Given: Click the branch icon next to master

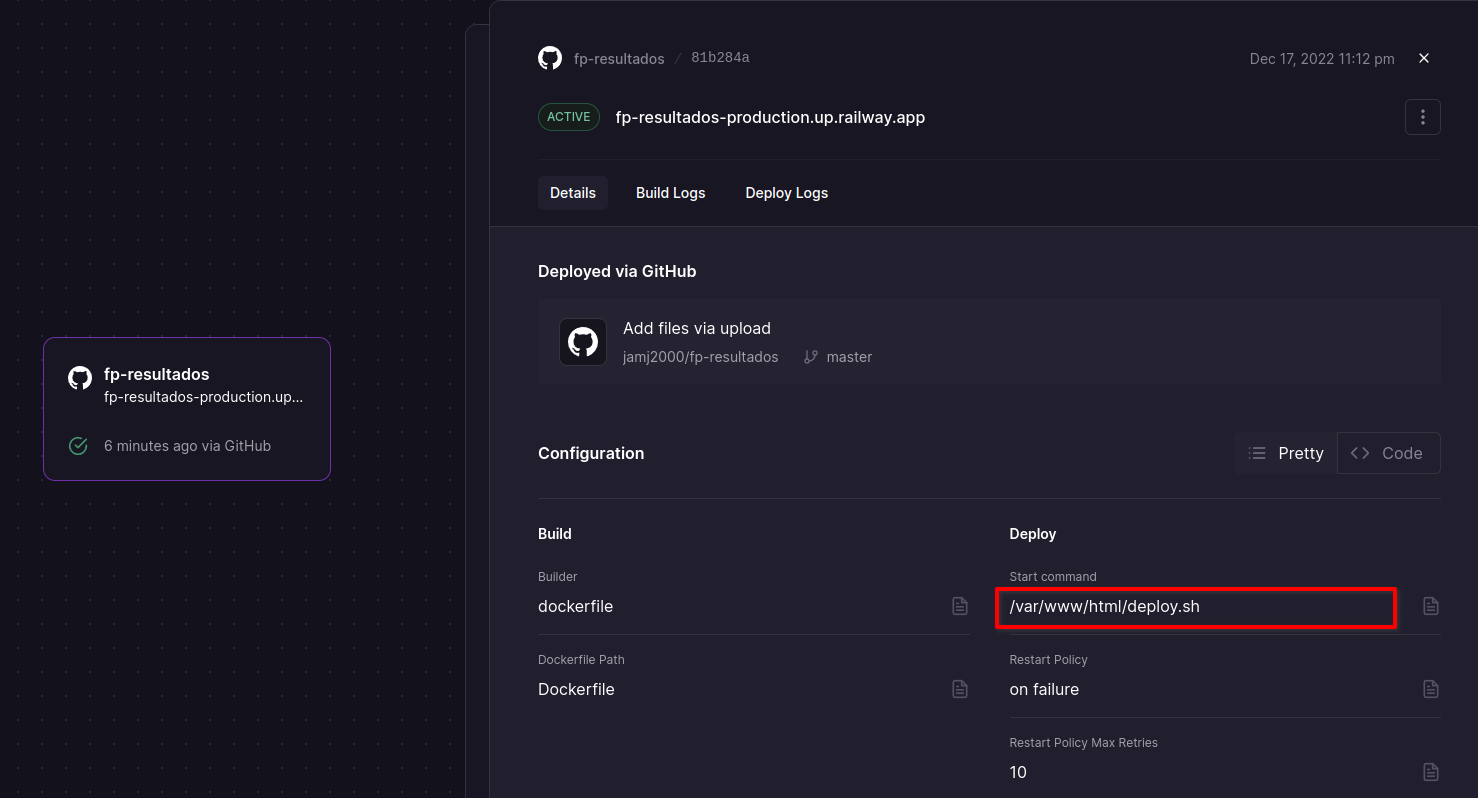Looking at the screenshot, I should pyautogui.click(x=811, y=357).
